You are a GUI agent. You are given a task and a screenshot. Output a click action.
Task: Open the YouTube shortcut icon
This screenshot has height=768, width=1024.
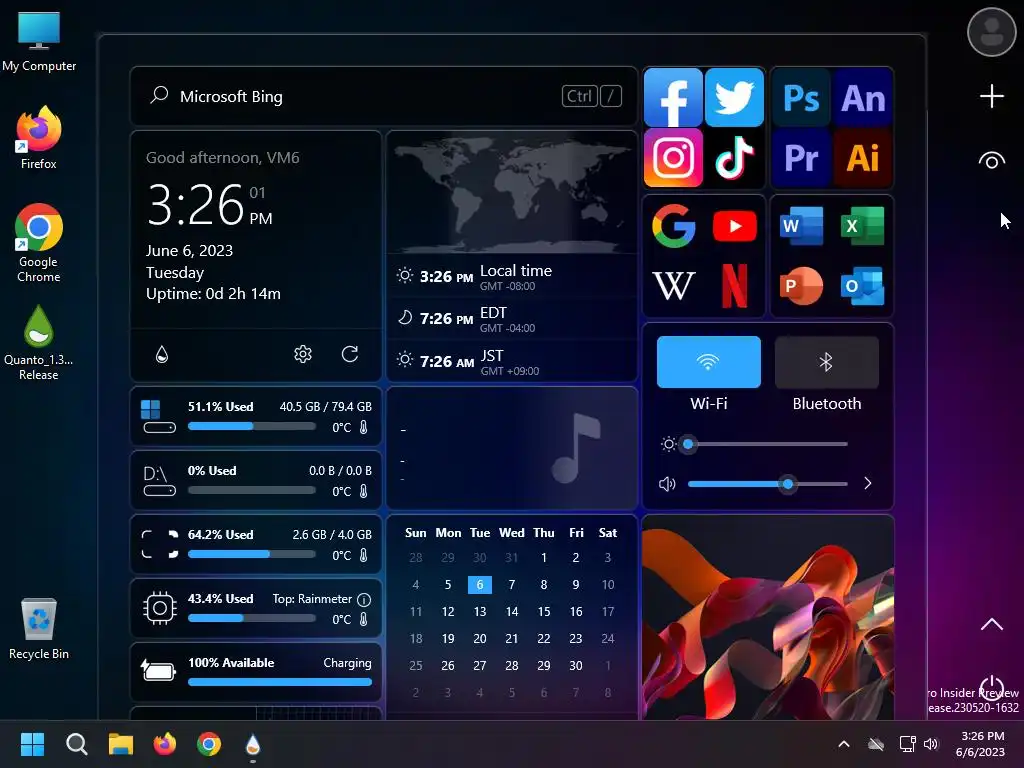pos(735,226)
